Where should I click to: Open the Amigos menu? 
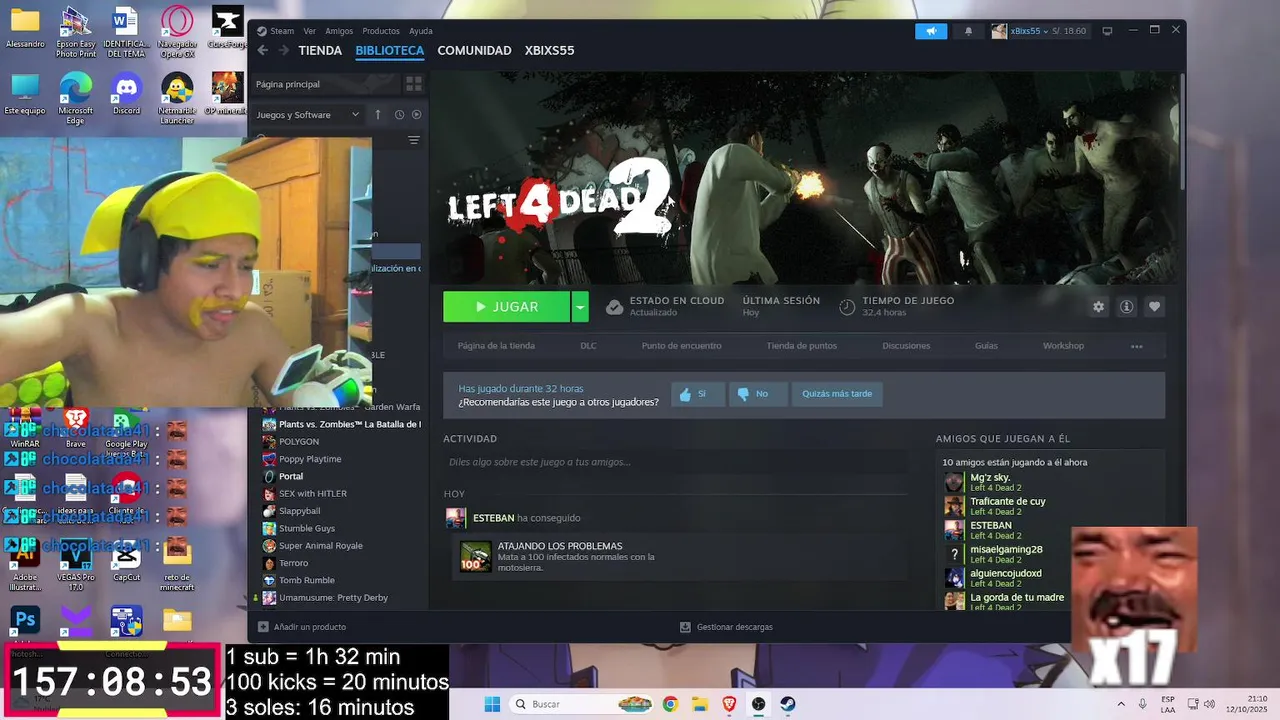[339, 31]
